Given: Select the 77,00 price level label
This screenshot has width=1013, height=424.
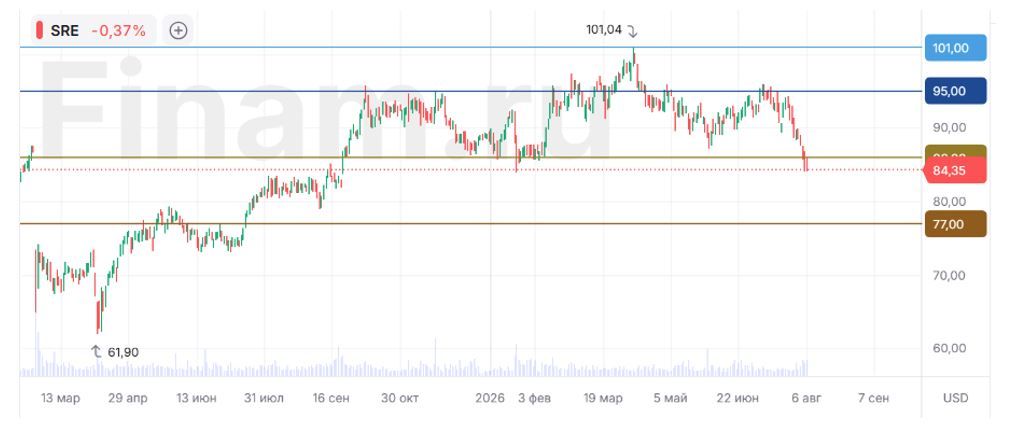Looking at the screenshot, I should (x=956, y=224).
